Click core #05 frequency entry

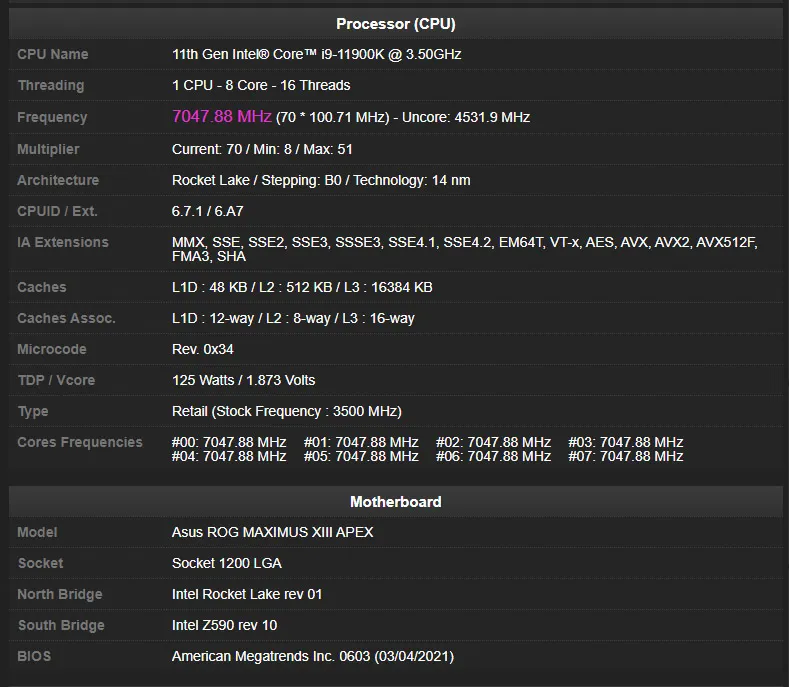pos(361,456)
